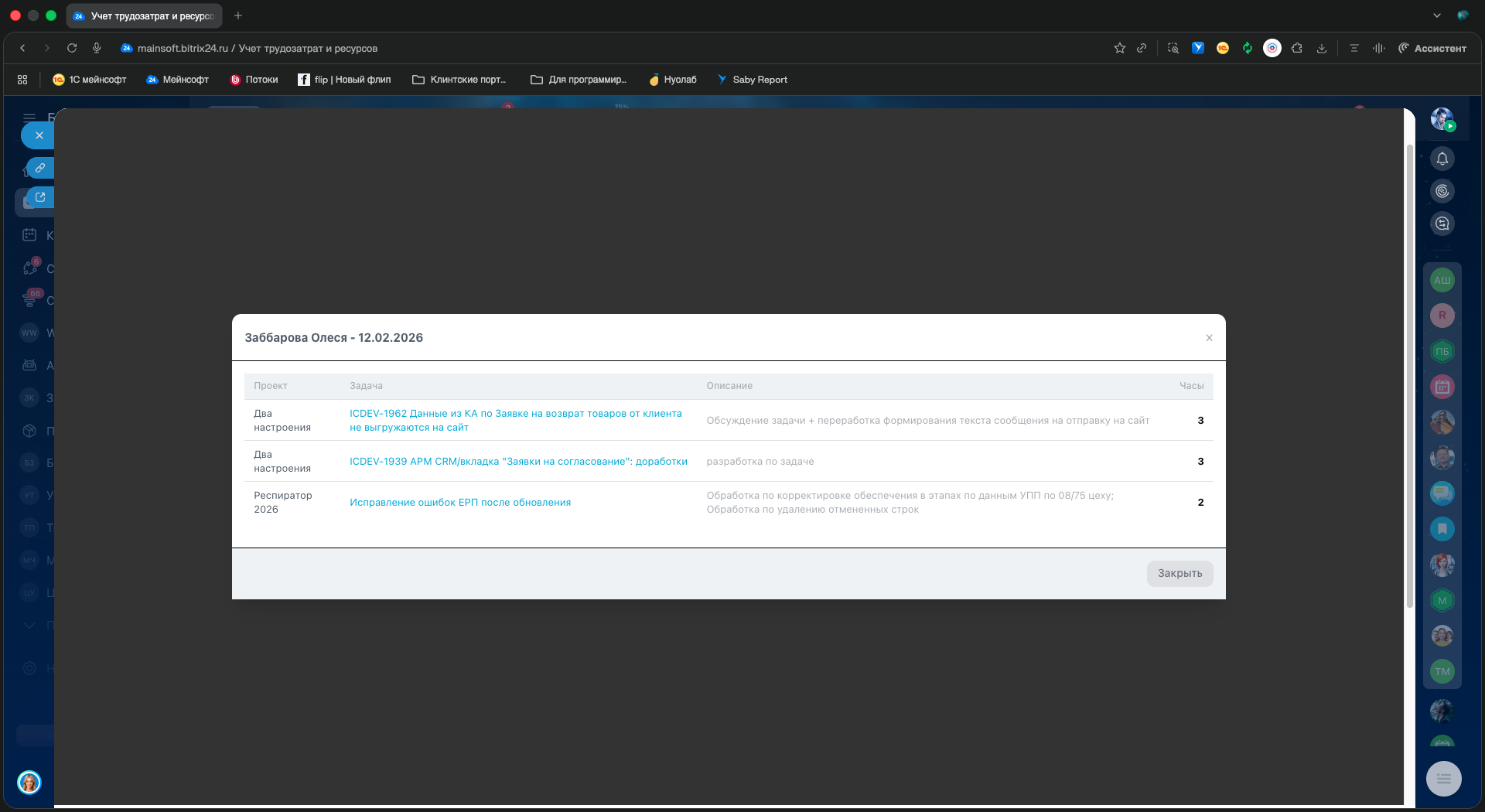Open the calendar icon in the left menu
This screenshot has height=812, width=1485.
(29, 235)
